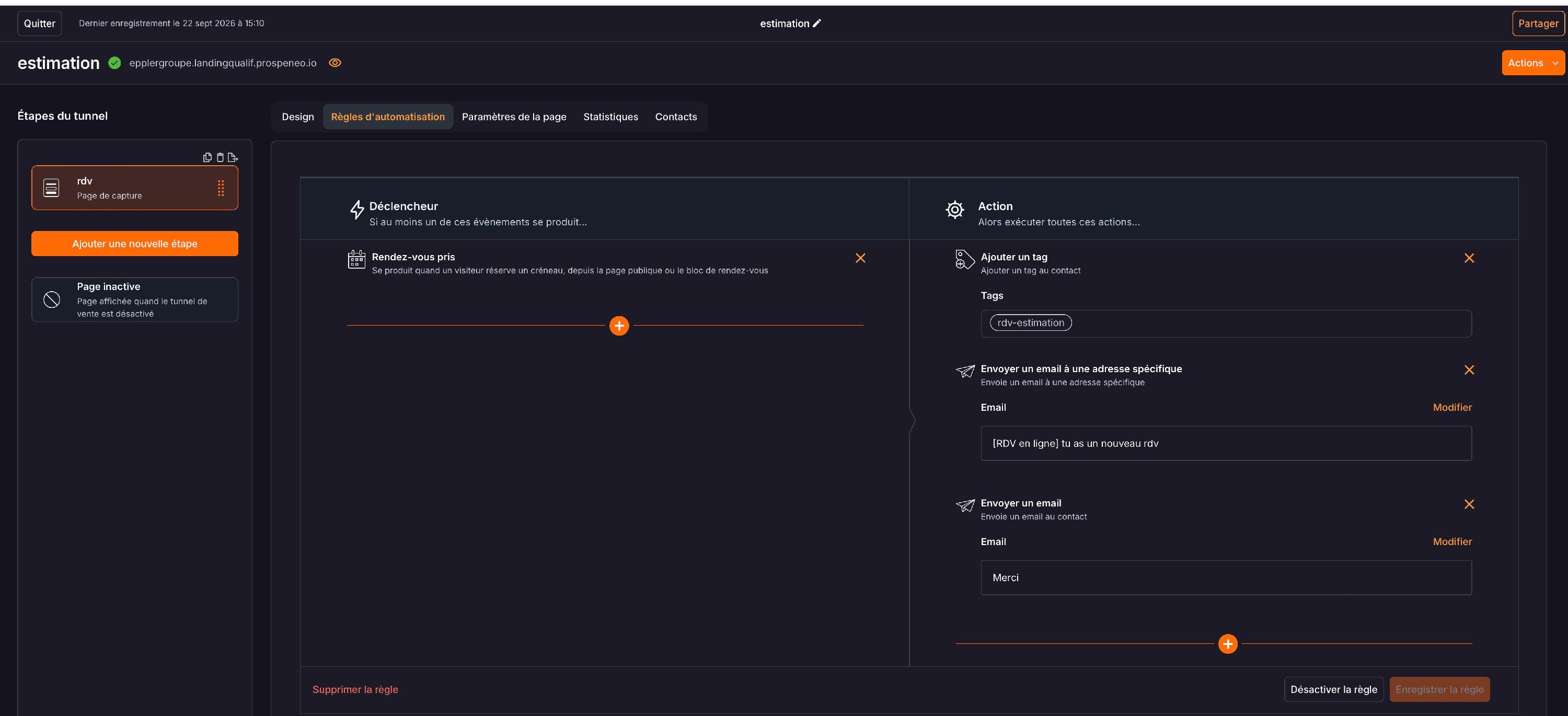Click the Rendez-vous pris calendar icon

coord(356,259)
